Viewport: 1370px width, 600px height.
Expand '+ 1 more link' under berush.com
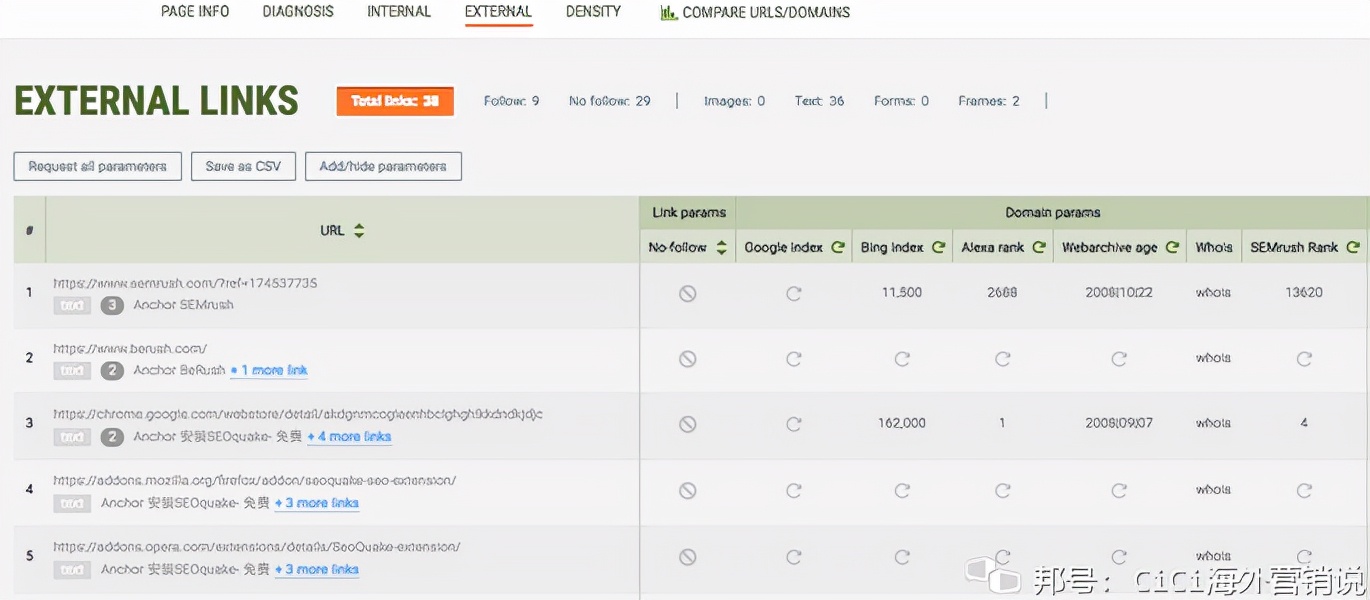tap(269, 371)
